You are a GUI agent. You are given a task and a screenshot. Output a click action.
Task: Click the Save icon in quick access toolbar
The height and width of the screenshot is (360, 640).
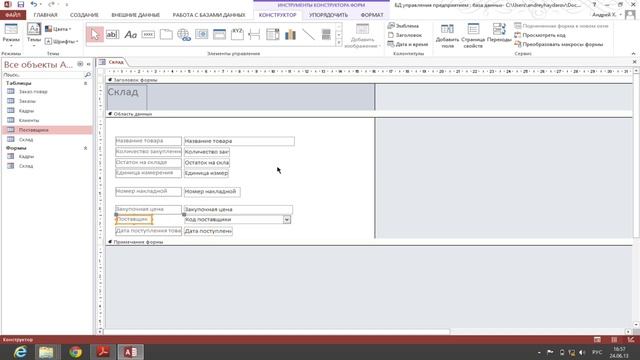coord(20,4)
